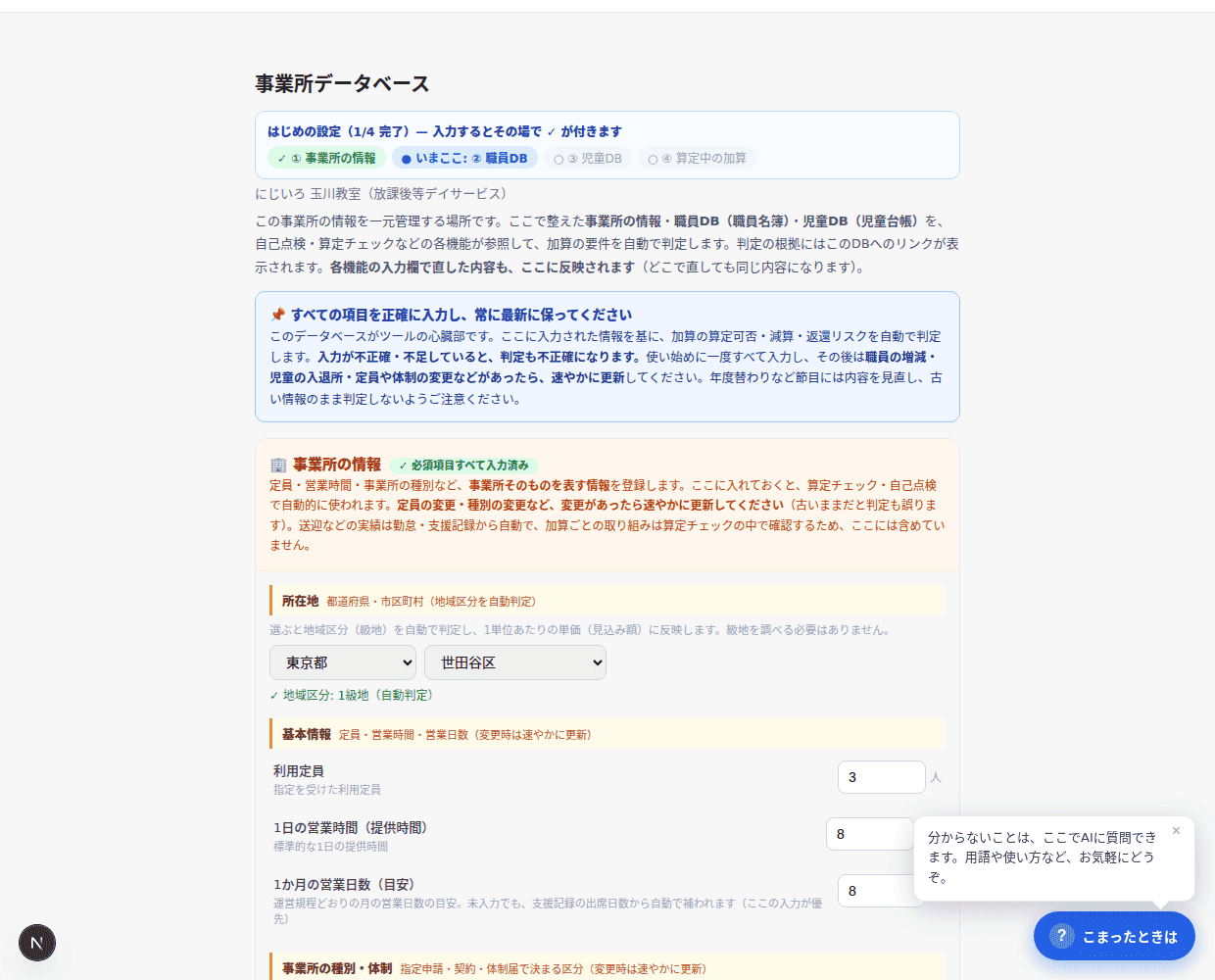Open the 東京都 prefecture dropdown
The image size is (1215, 980).
click(x=343, y=662)
